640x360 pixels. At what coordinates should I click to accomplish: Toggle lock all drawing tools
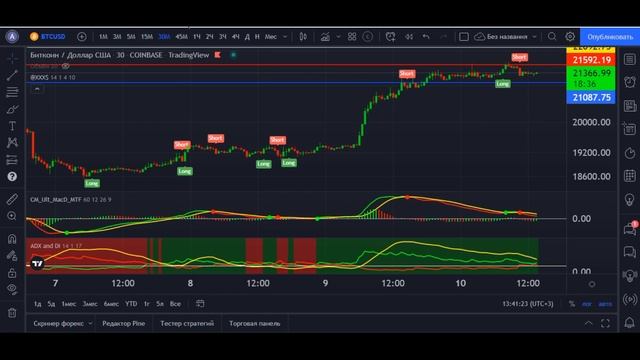coord(12,273)
